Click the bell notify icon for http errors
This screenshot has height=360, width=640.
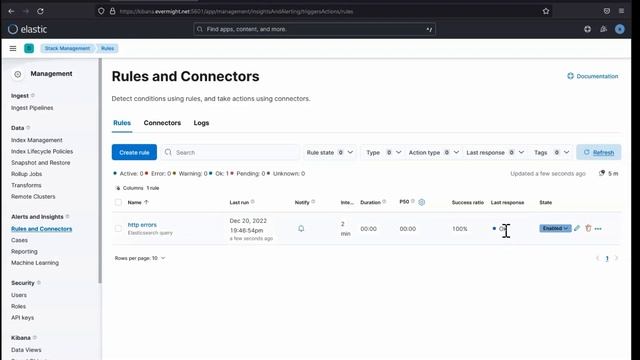[x=301, y=229]
